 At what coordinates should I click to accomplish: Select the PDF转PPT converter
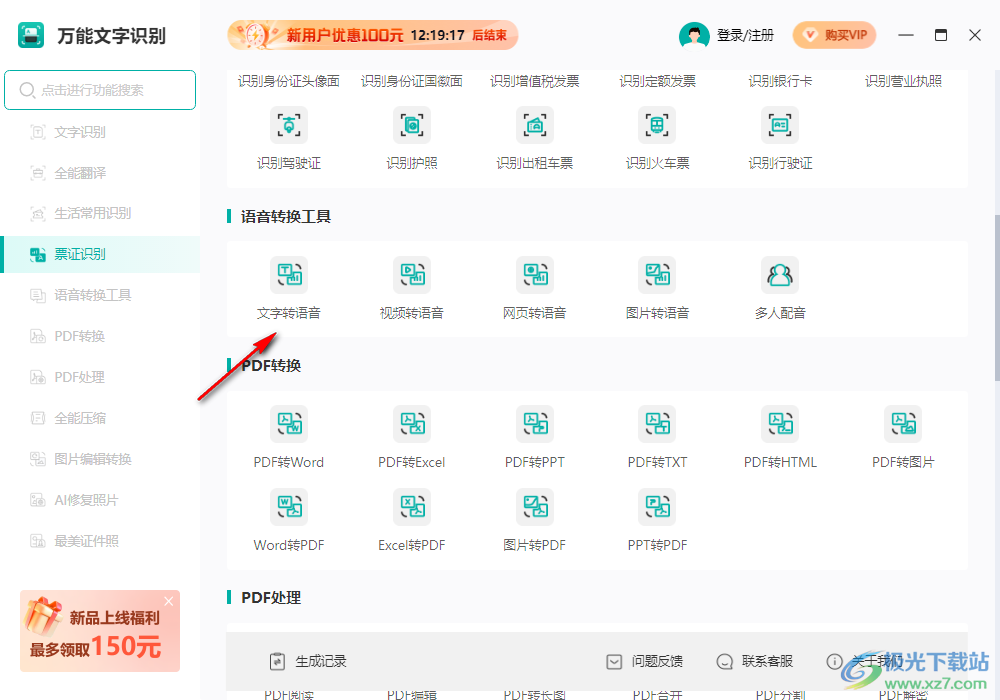[534, 438]
